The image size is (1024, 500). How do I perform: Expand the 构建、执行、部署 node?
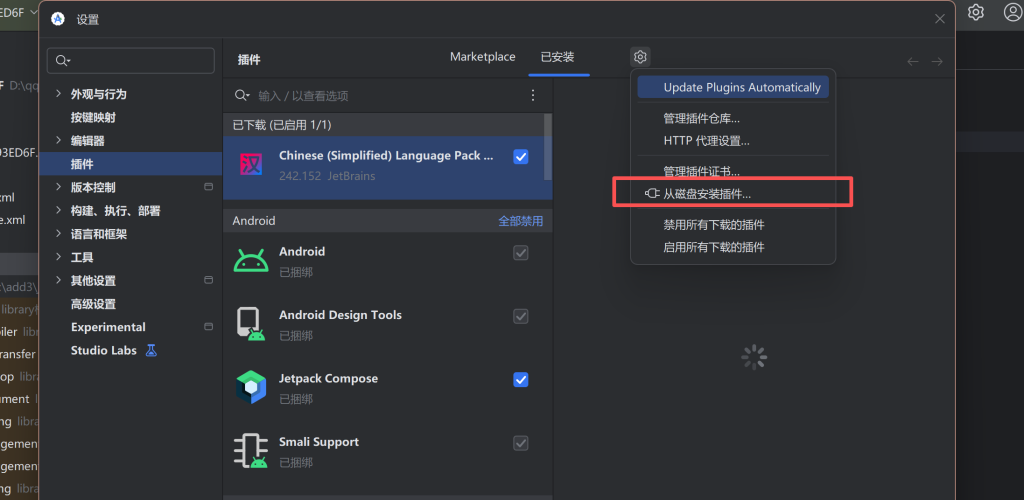[58, 211]
